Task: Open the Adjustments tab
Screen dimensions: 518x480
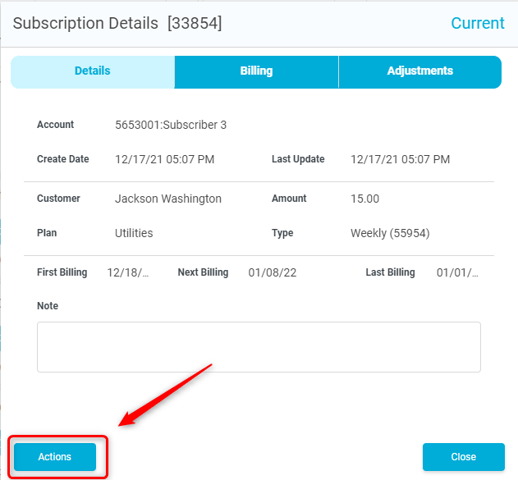Action: (420, 72)
